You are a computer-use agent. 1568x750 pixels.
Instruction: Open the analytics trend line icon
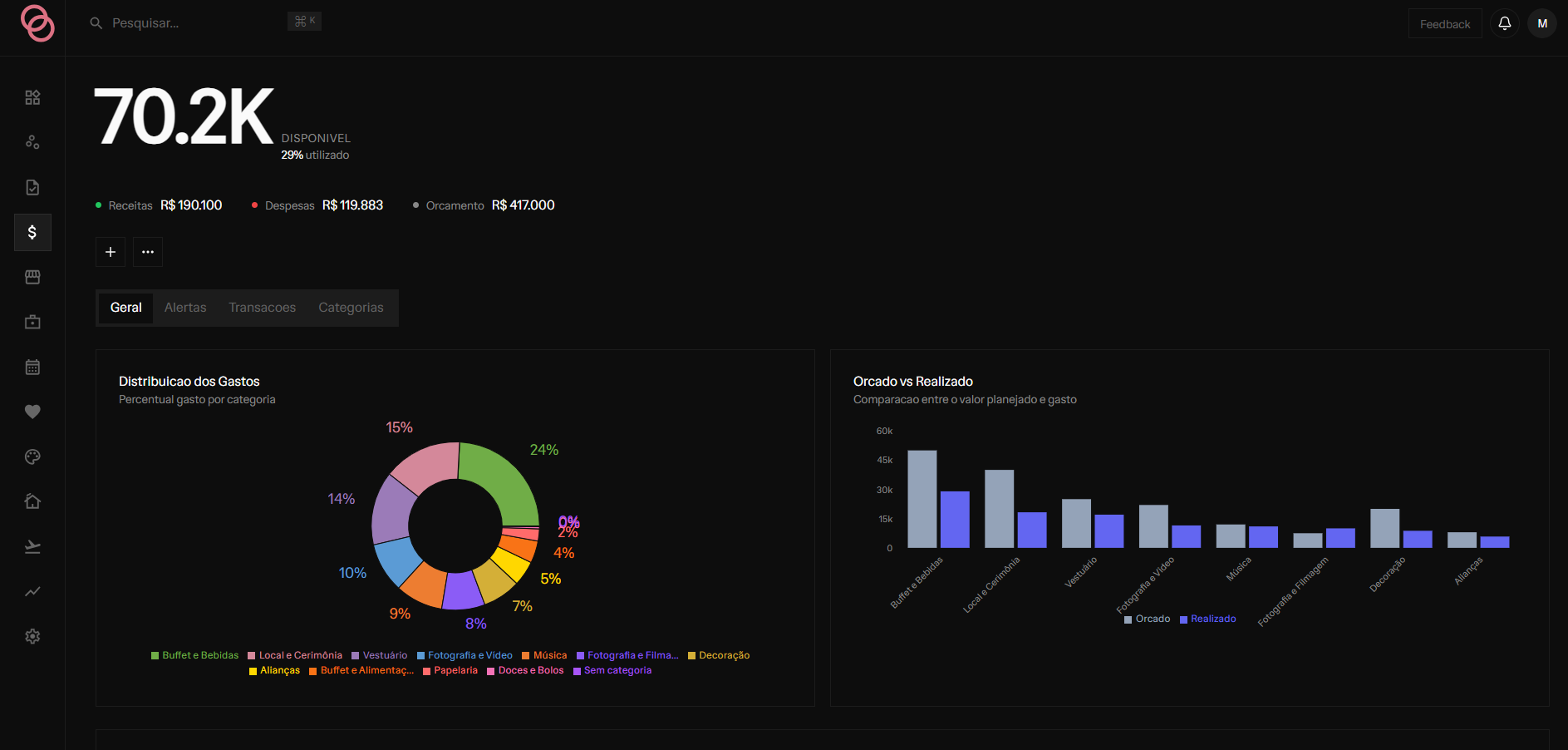(x=32, y=592)
